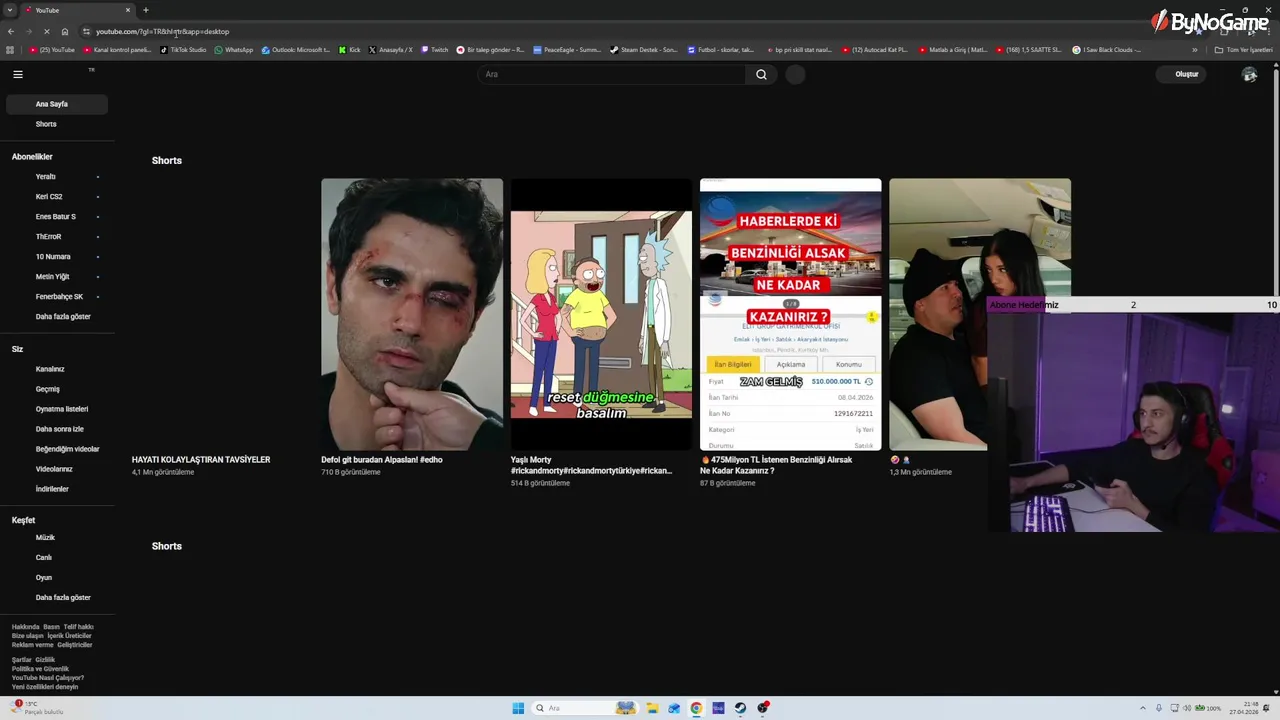Click the volume icon in system tray
The height and width of the screenshot is (720, 1280).
(1185, 708)
